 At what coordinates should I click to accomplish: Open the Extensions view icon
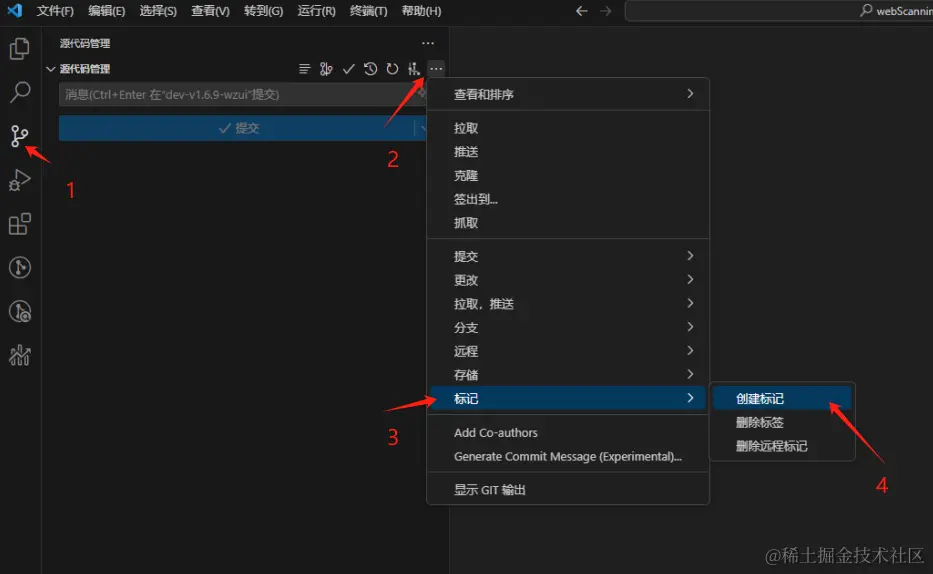coord(20,224)
